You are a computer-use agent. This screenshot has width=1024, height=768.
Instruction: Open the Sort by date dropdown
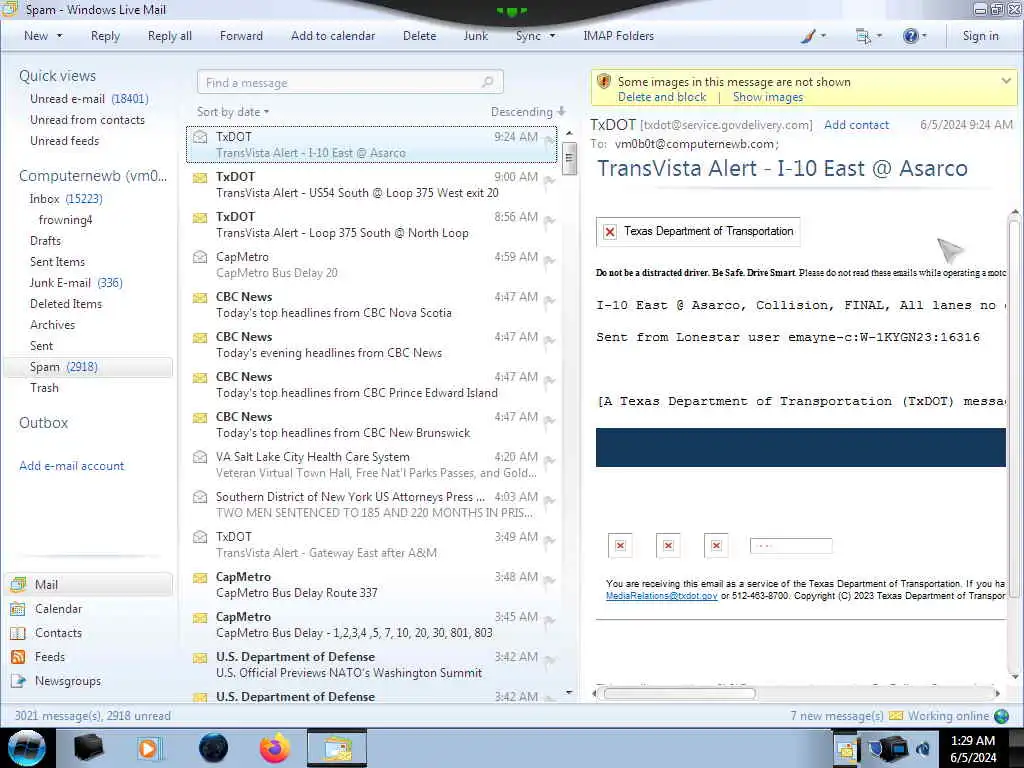click(232, 112)
